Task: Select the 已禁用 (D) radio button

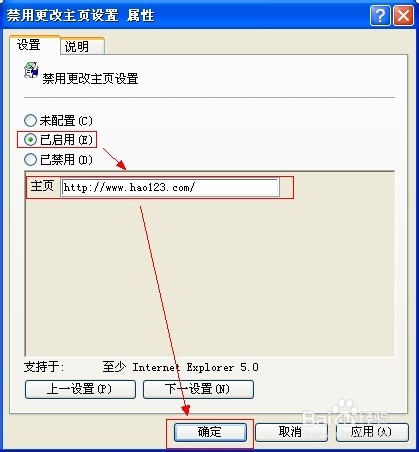Action: [30, 159]
